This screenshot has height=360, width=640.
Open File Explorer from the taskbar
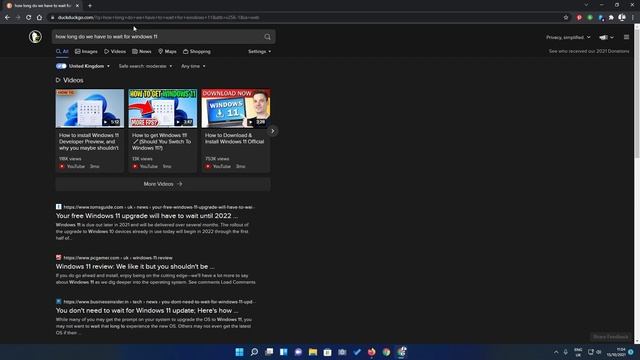[x=313, y=352]
